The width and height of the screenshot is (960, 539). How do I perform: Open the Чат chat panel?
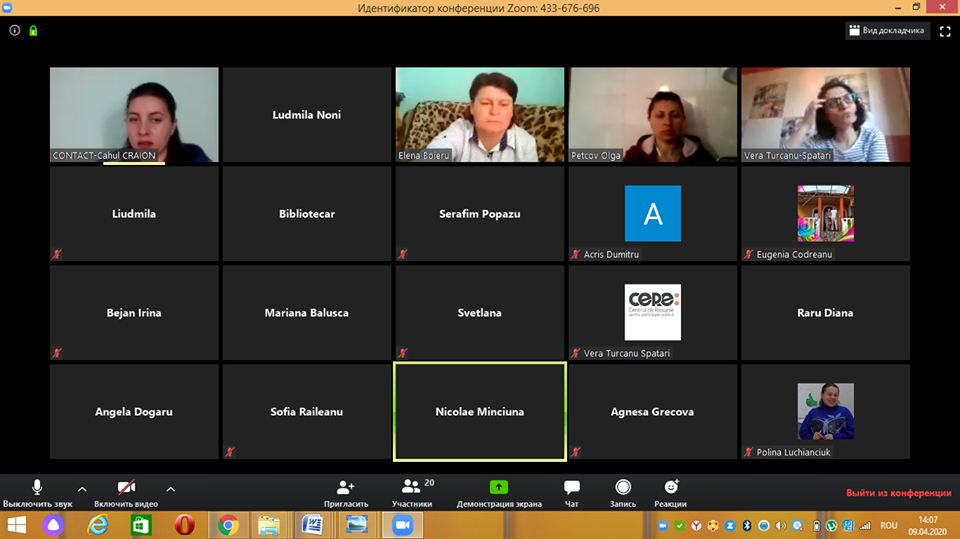click(572, 488)
